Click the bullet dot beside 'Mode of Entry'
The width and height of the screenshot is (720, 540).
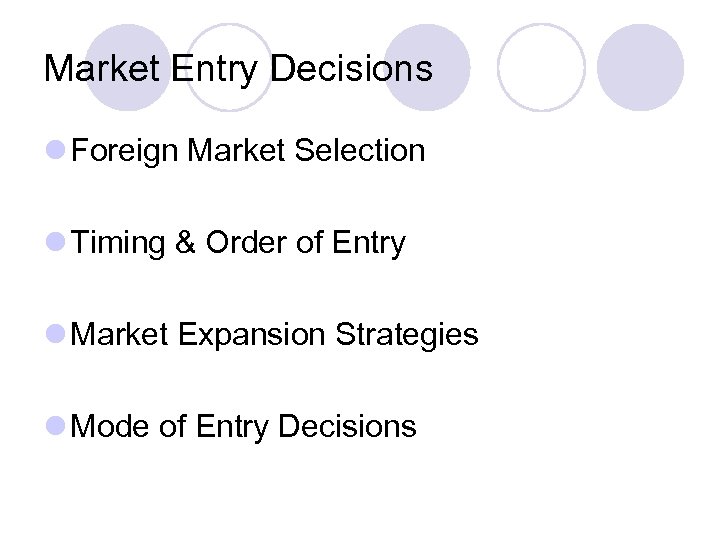click(x=56, y=427)
